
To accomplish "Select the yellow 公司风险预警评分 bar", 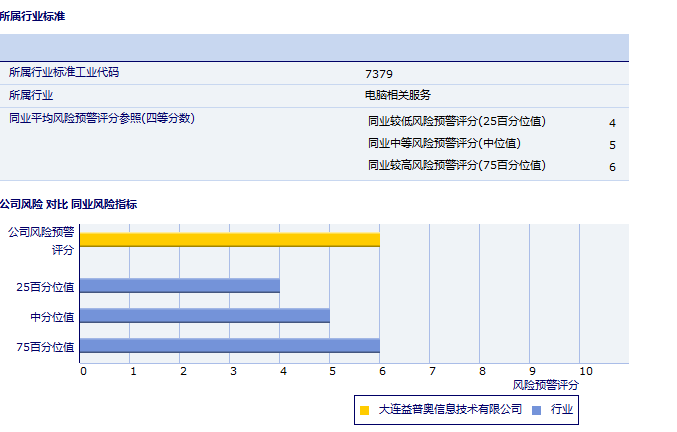I will [229, 239].
